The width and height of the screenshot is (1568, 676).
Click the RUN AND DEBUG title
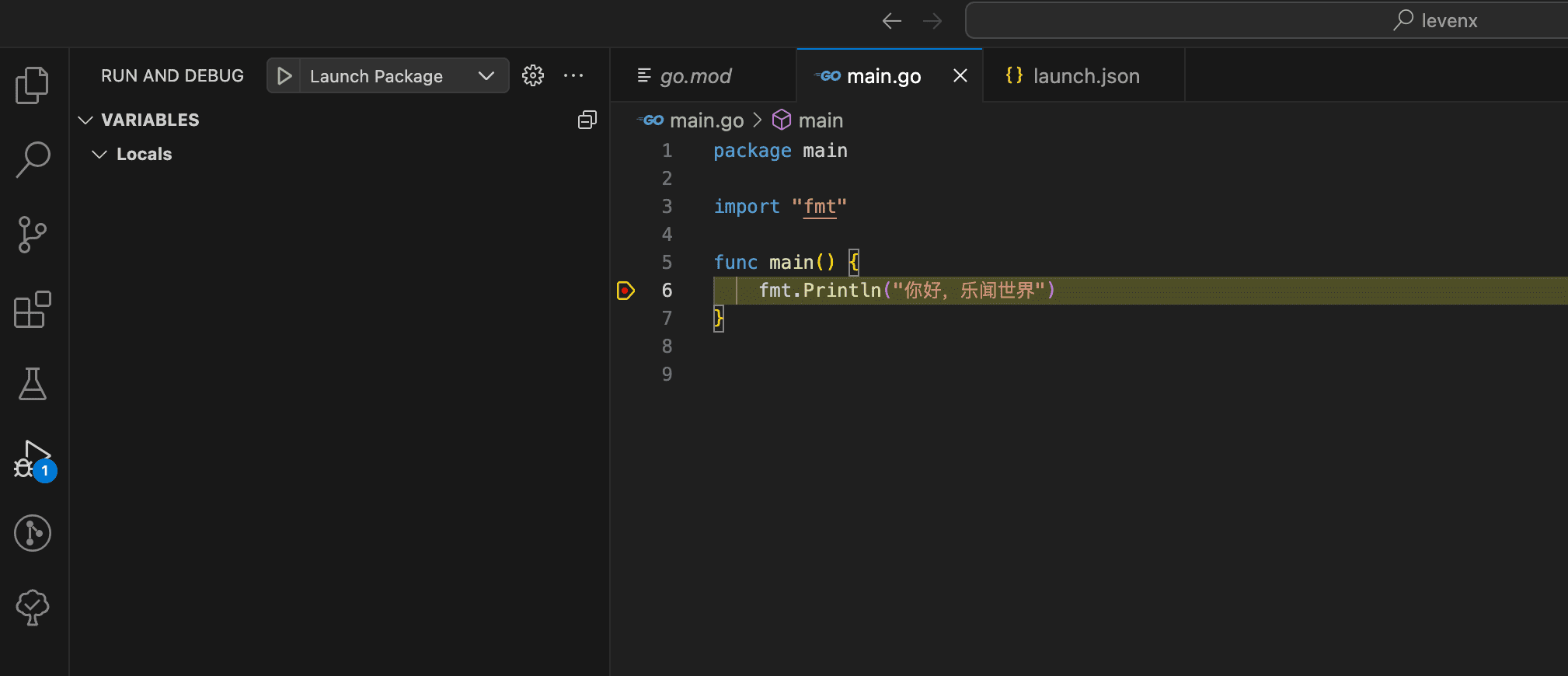172,75
